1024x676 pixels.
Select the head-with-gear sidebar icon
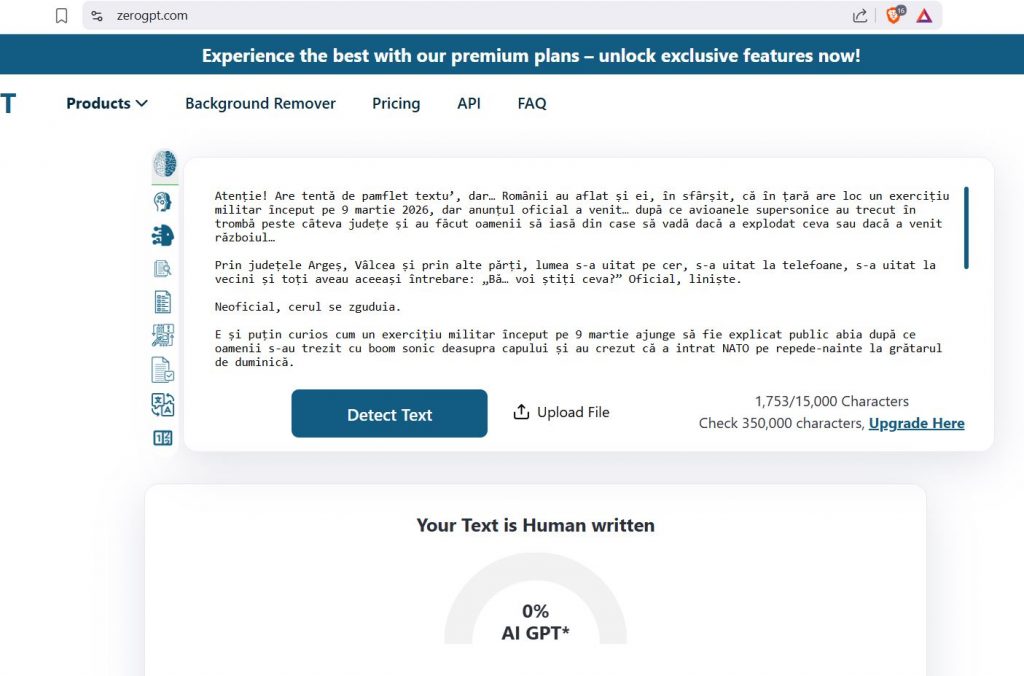pos(162,202)
